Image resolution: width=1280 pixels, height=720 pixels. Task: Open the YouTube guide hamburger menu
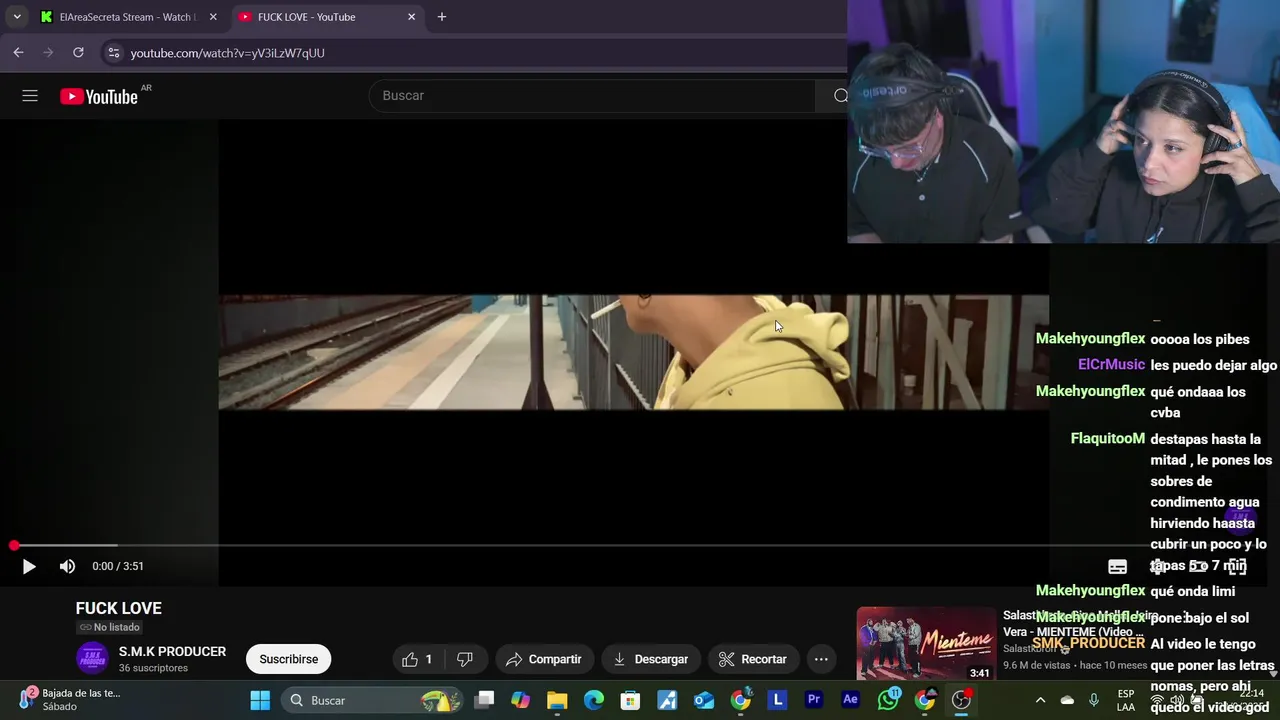30,96
